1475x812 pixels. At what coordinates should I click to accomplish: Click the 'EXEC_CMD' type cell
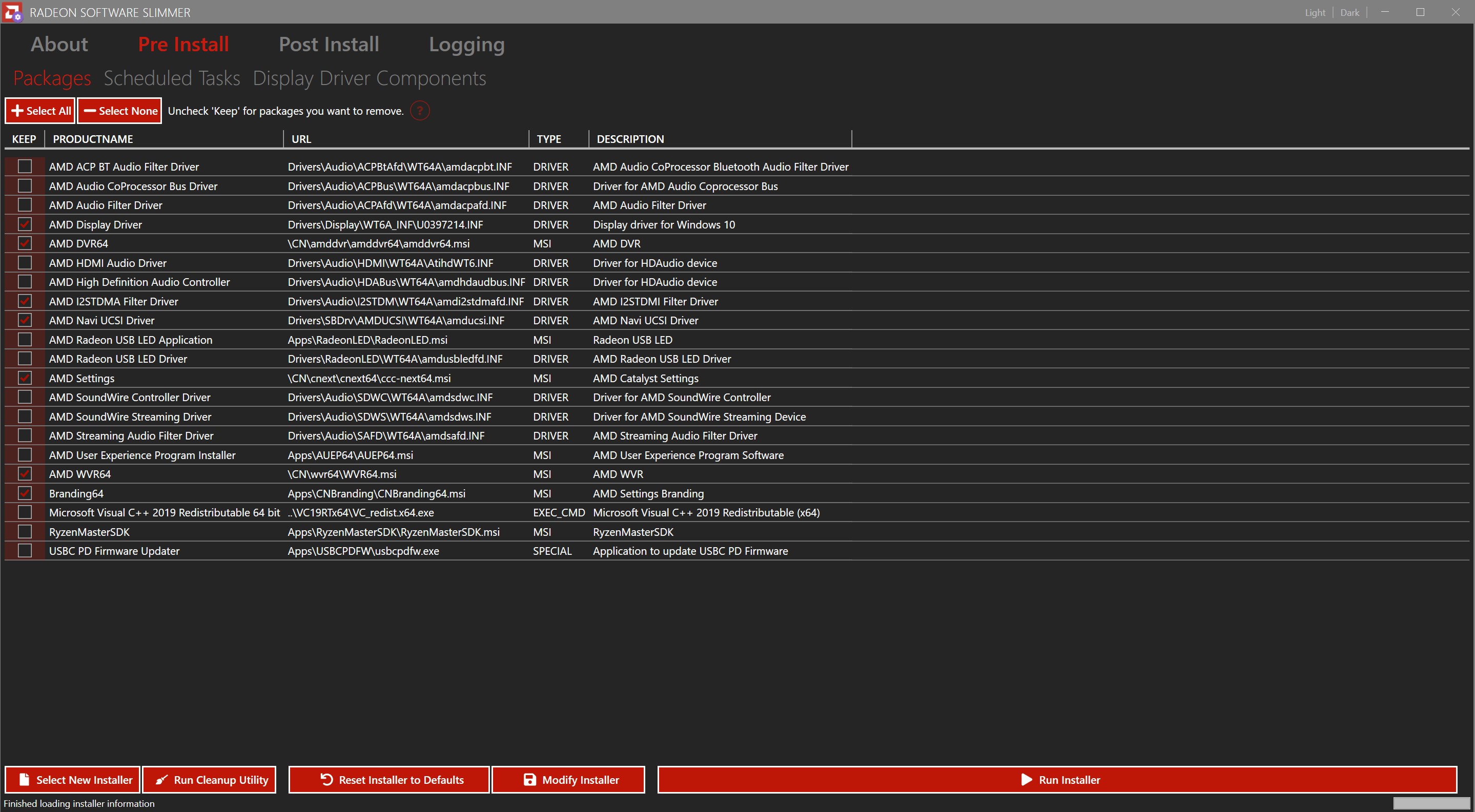[x=559, y=513]
